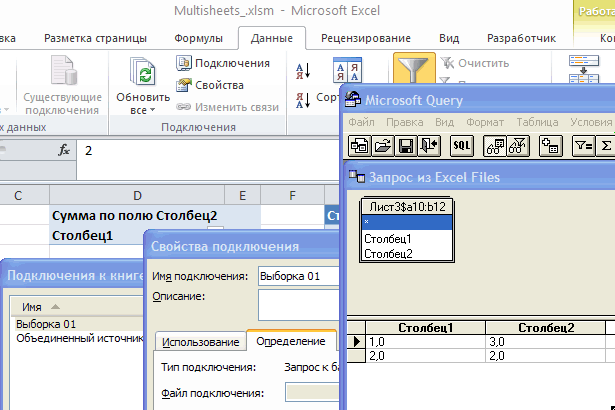This screenshot has width=615, height=410.
Task: Select column E header
Action: (x=242, y=195)
